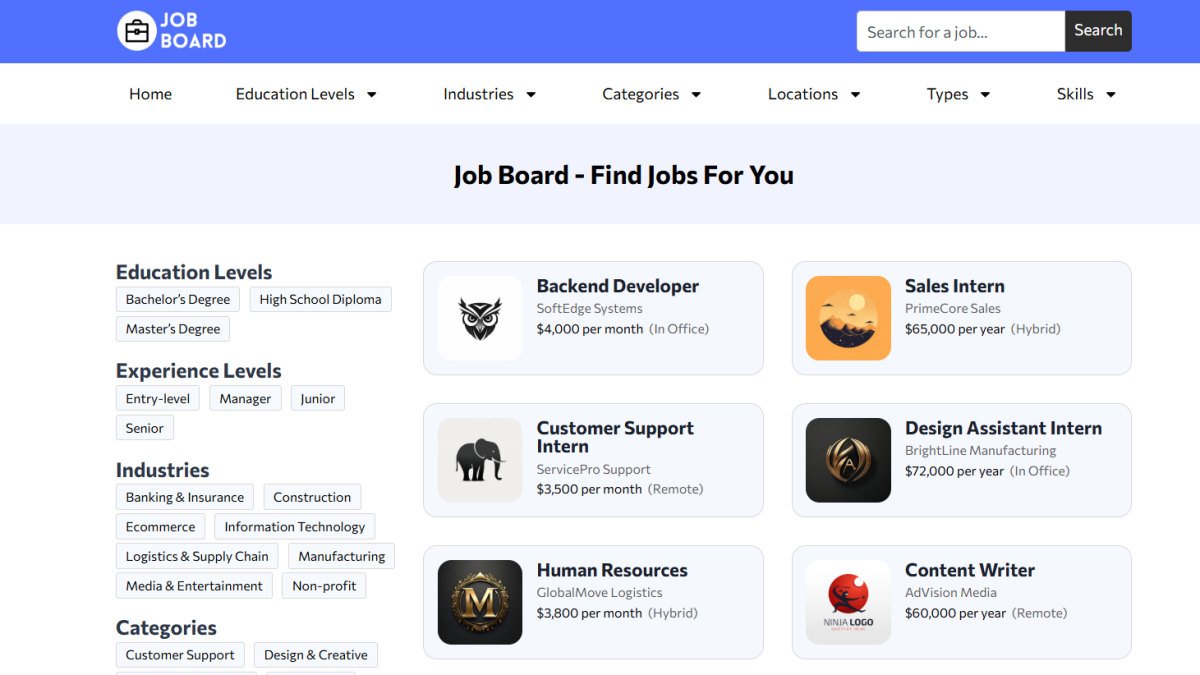Select Home in the navigation bar
Viewport: 1200px width, 675px height.
pyautogui.click(x=150, y=93)
